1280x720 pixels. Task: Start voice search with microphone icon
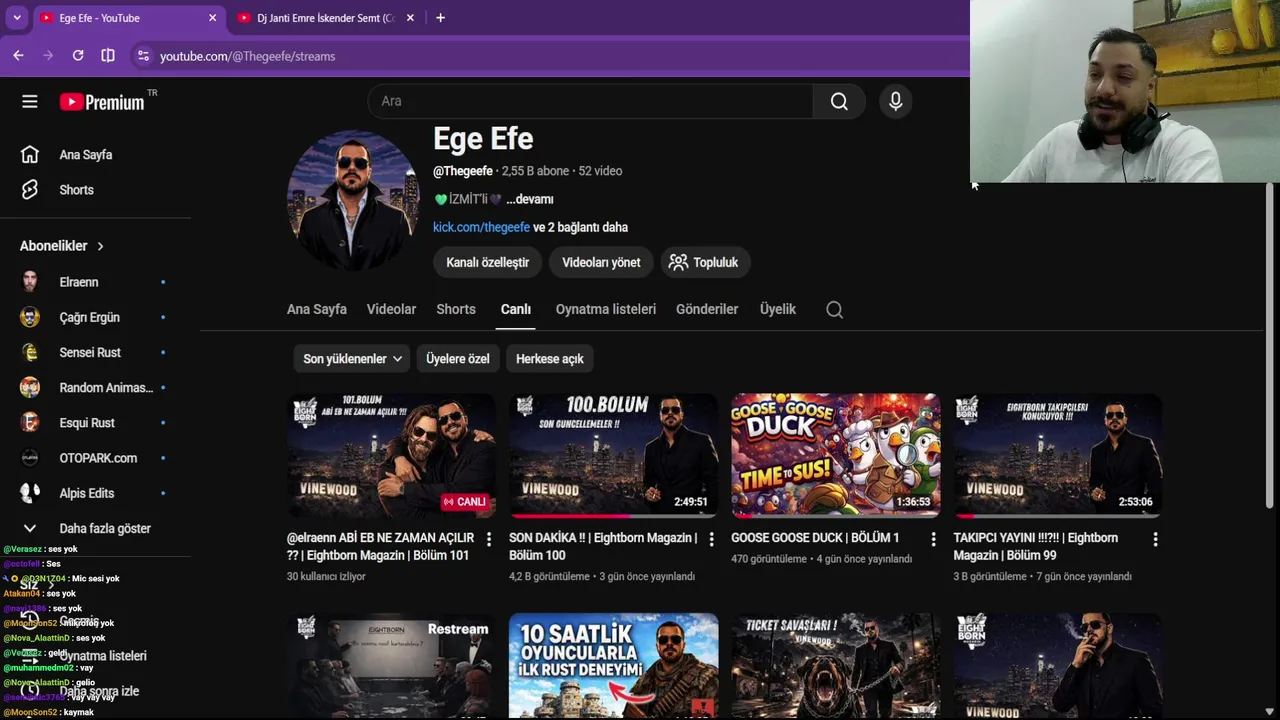[x=895, y=101]
